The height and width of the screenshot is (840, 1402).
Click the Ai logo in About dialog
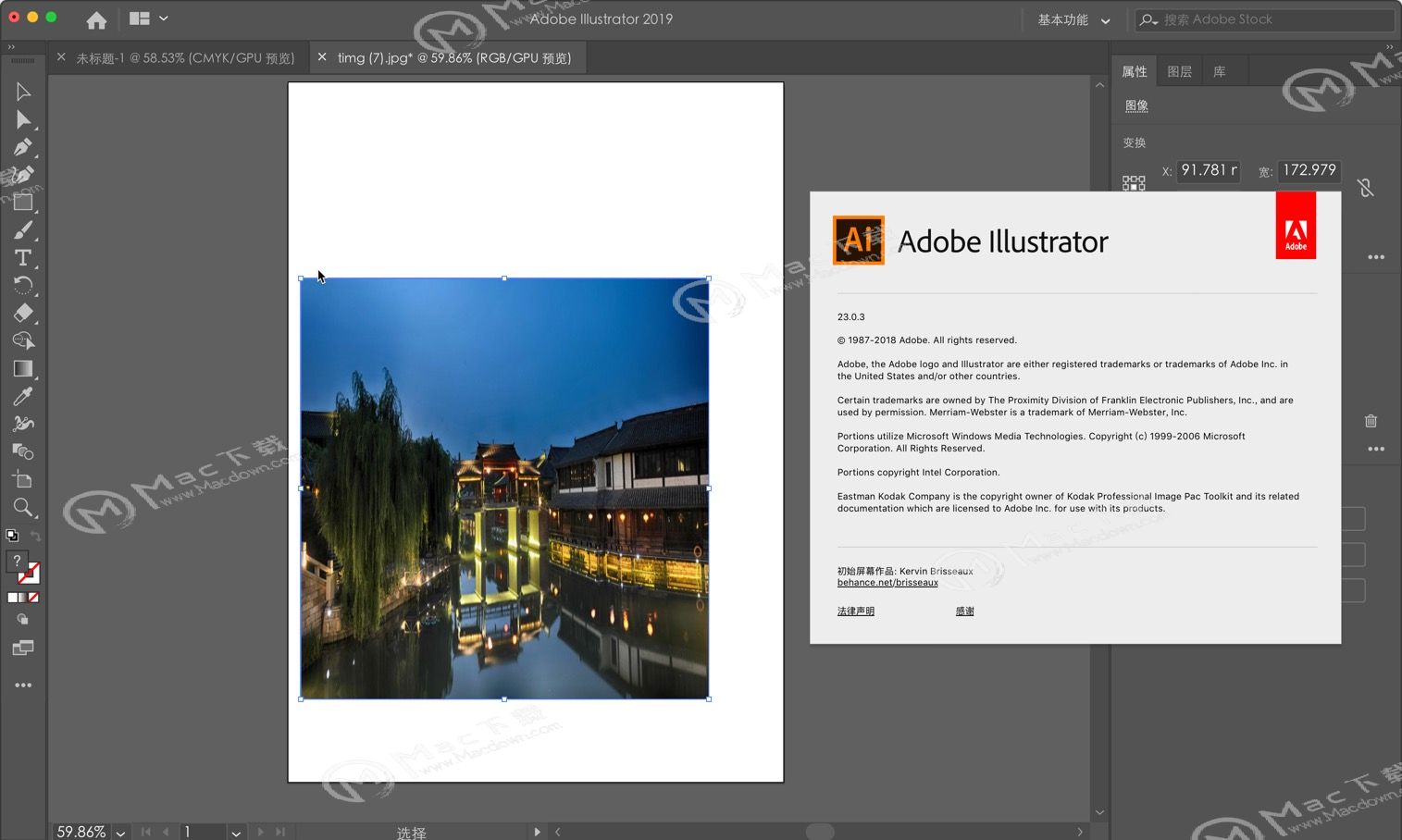859,241
